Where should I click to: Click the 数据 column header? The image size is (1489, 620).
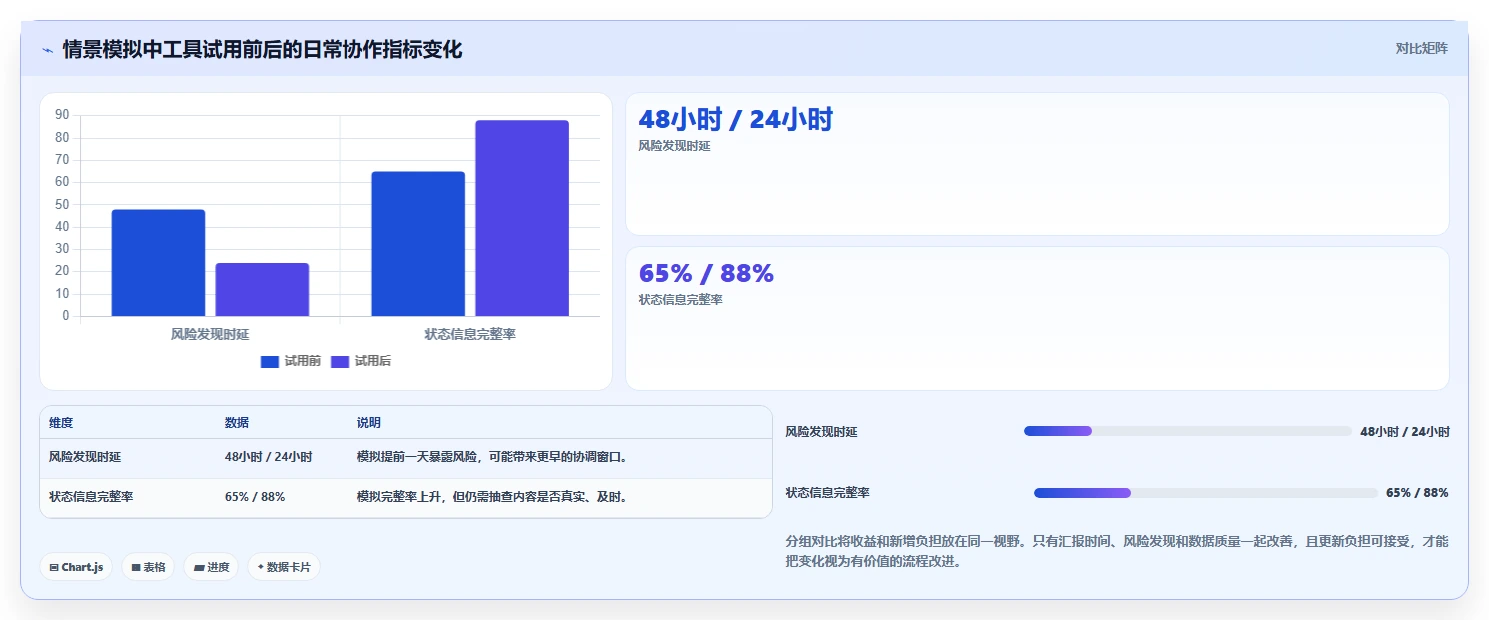click(x=237, y=423)
